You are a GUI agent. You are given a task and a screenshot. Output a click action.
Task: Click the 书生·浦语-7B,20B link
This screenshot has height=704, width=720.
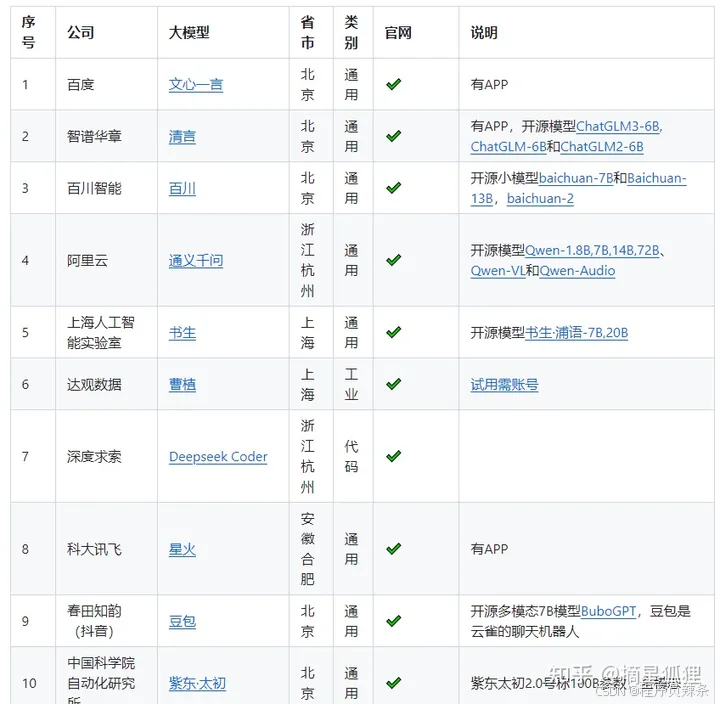coord(576,333)
